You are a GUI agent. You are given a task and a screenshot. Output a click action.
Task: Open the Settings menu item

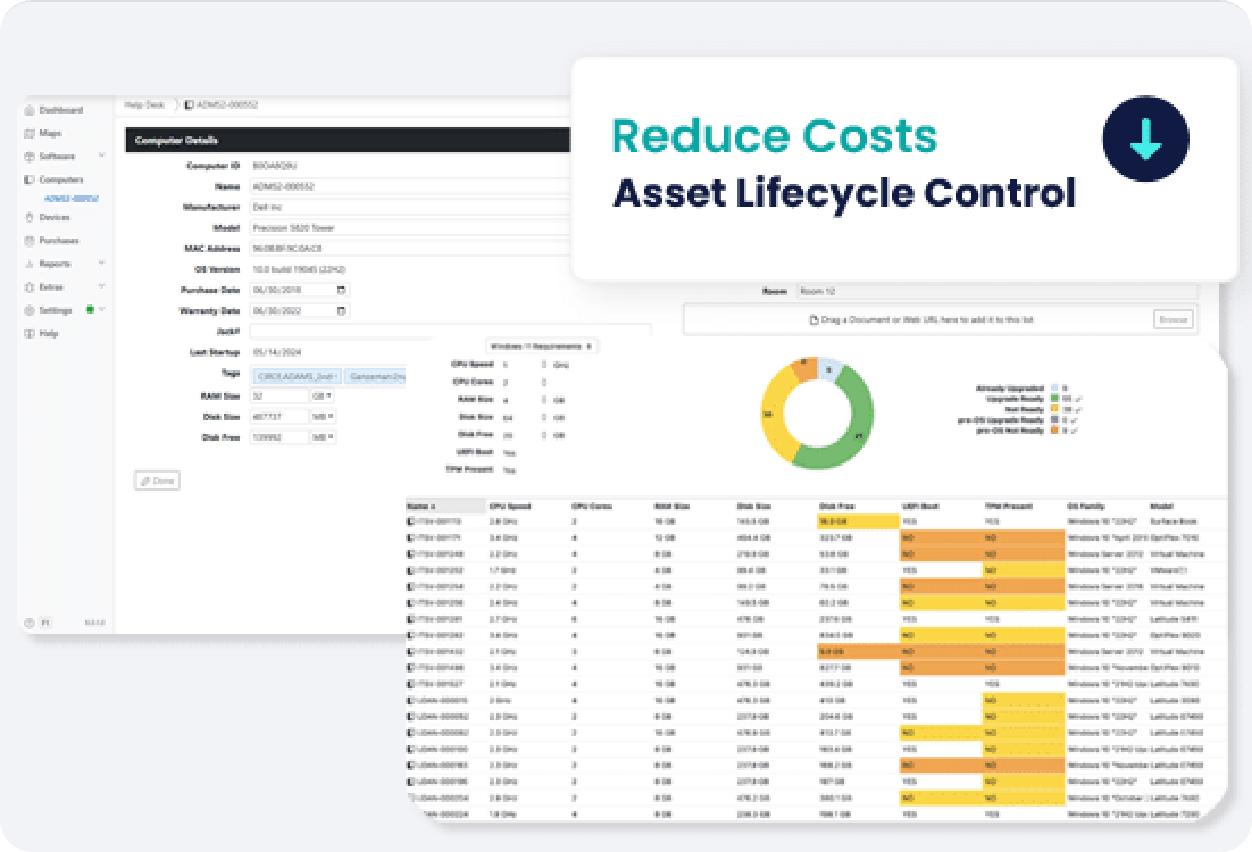pos(56,310)
